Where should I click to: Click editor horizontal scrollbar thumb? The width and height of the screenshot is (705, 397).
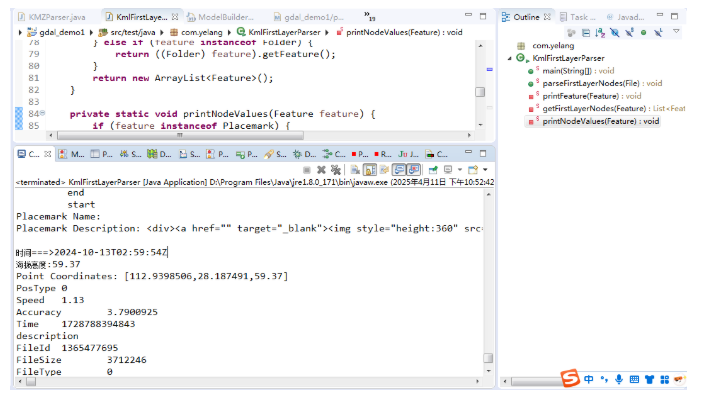point(180,135)
